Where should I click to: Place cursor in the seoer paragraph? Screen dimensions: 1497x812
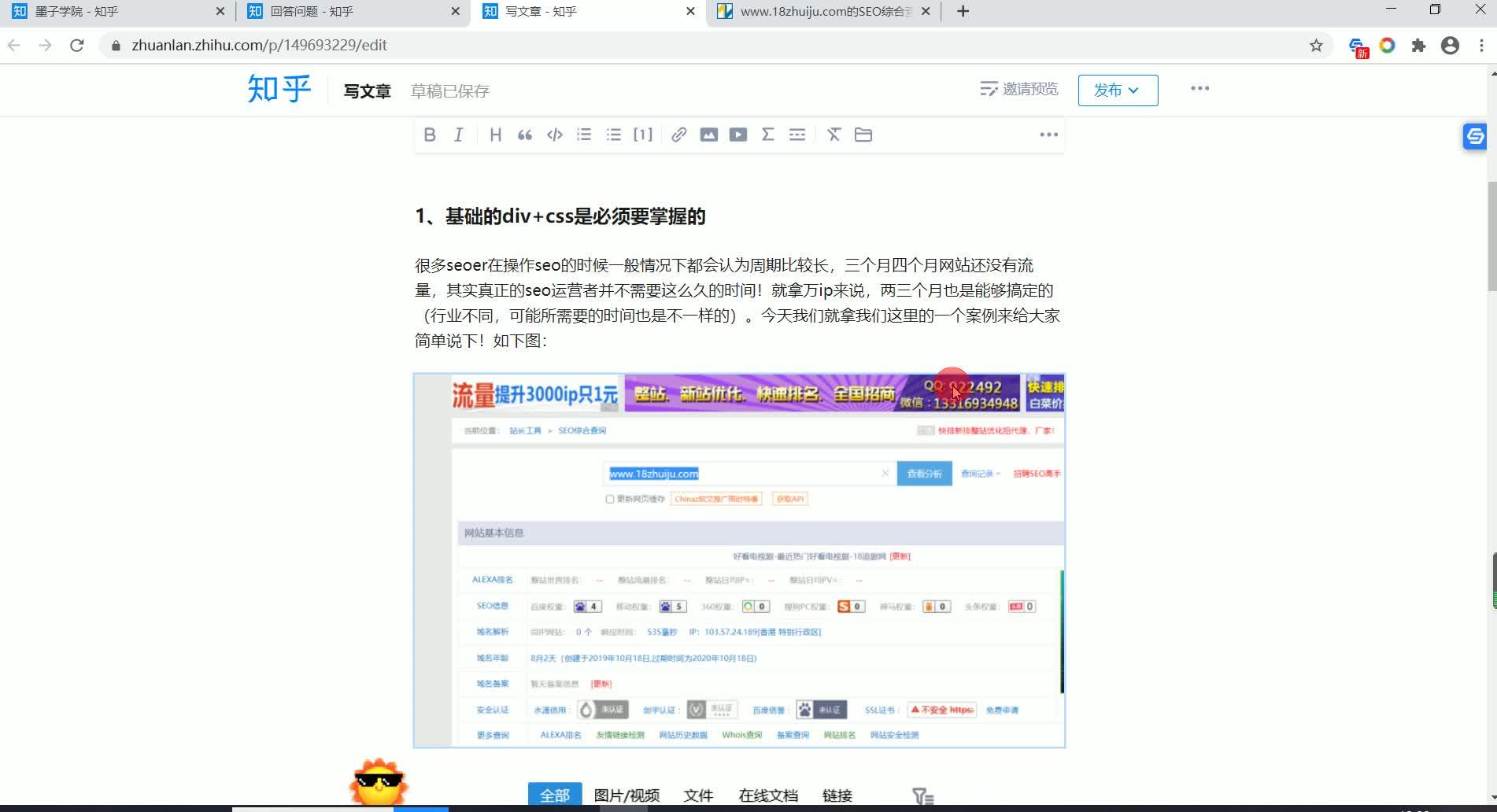coord(737,303)
